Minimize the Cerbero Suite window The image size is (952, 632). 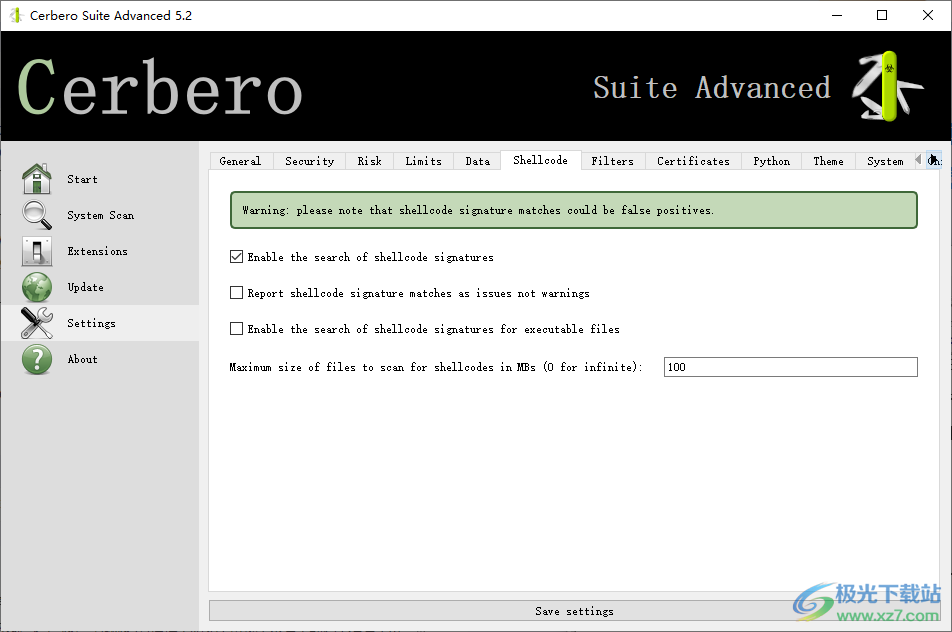[837, 15]
